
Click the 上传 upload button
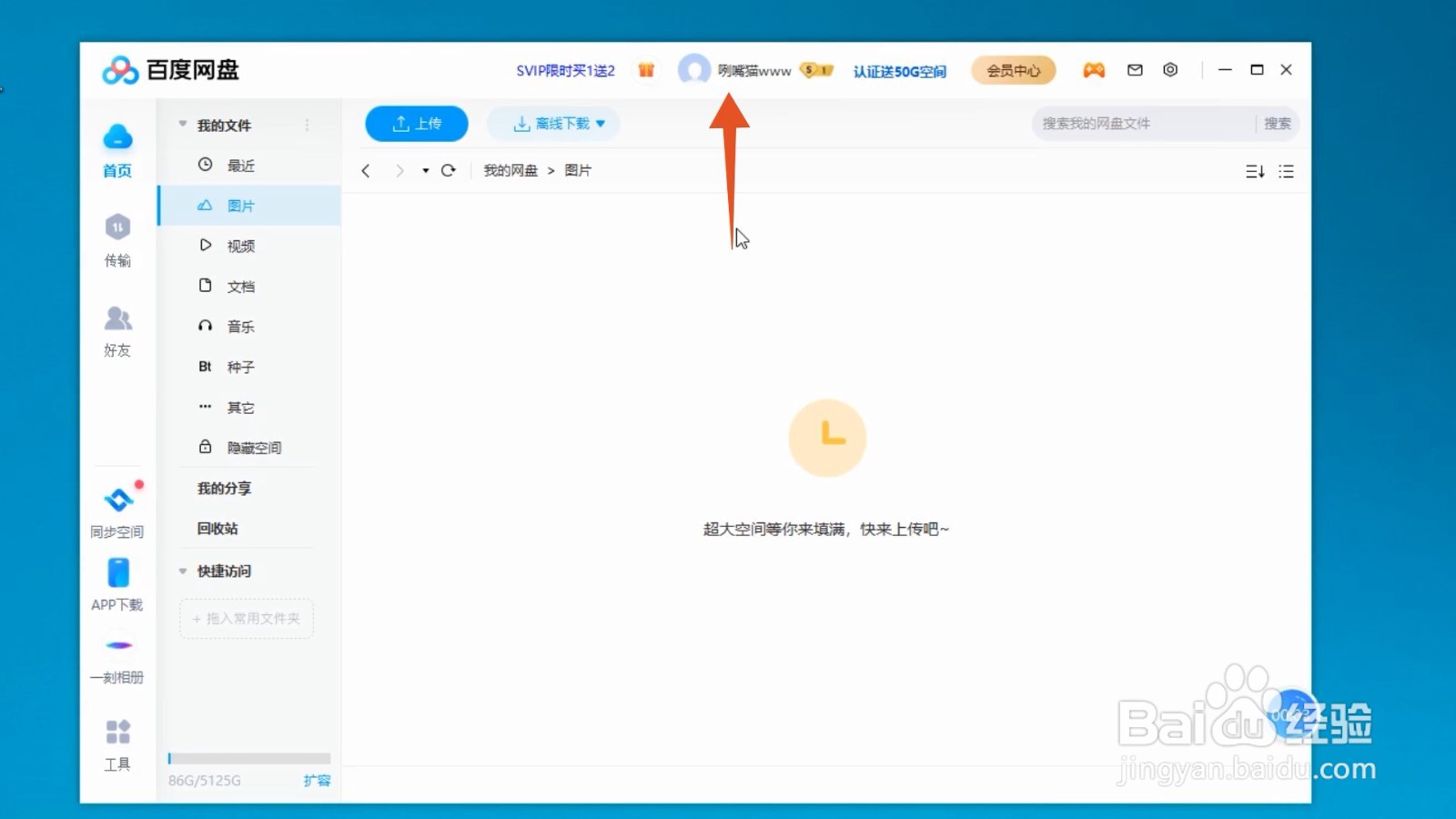416,123
